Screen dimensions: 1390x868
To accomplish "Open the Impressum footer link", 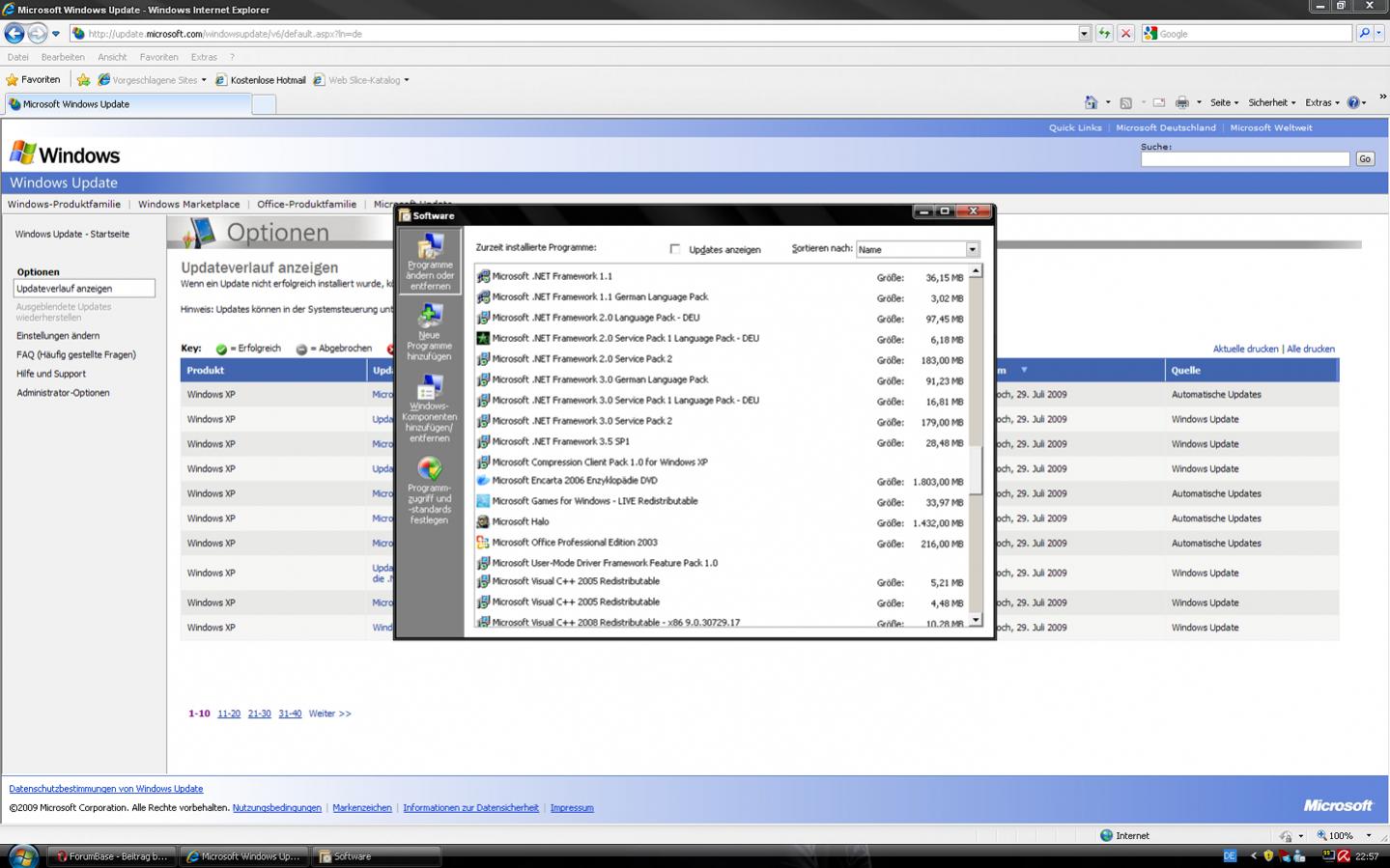I will click(x=572, y=808).
